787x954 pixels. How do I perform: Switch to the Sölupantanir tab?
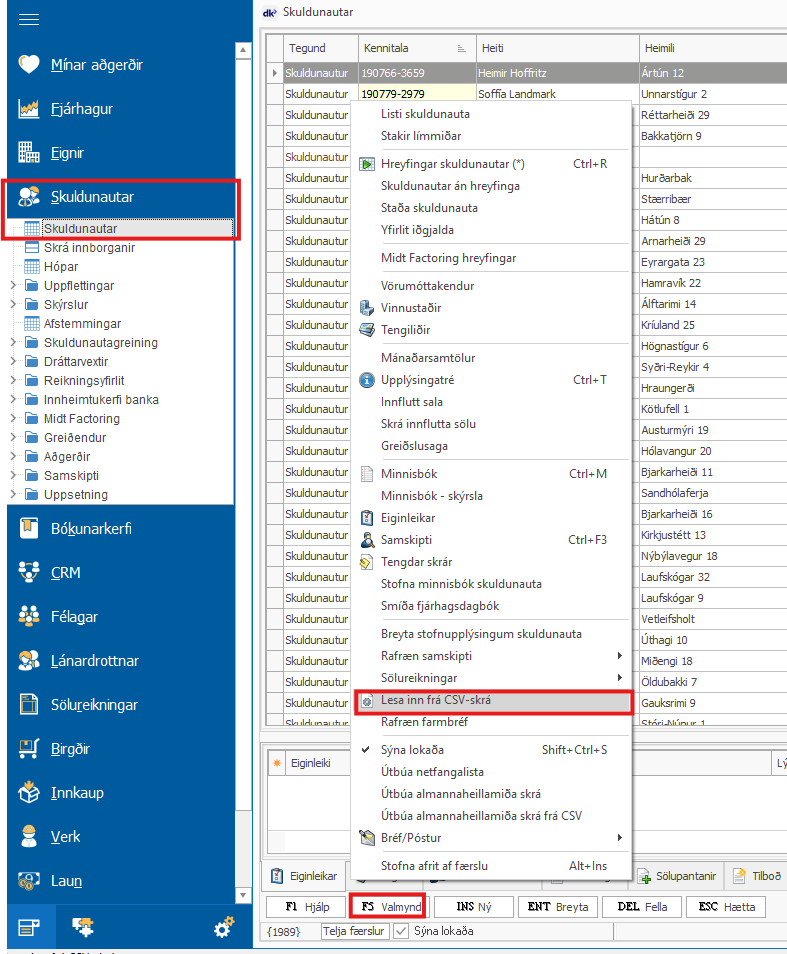[677, 876]
